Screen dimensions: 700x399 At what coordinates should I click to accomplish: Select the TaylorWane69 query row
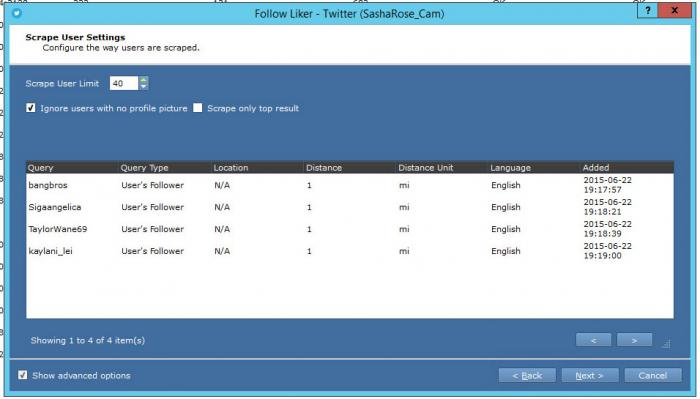click(350, 229)
